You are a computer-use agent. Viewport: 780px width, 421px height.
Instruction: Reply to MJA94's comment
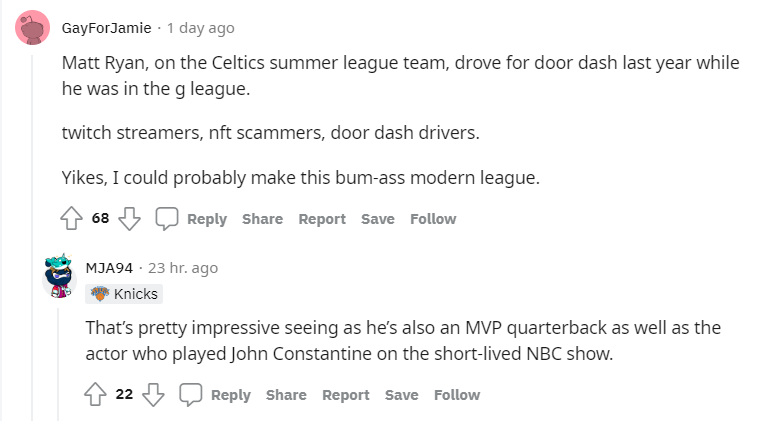click(x=231, y=395)
